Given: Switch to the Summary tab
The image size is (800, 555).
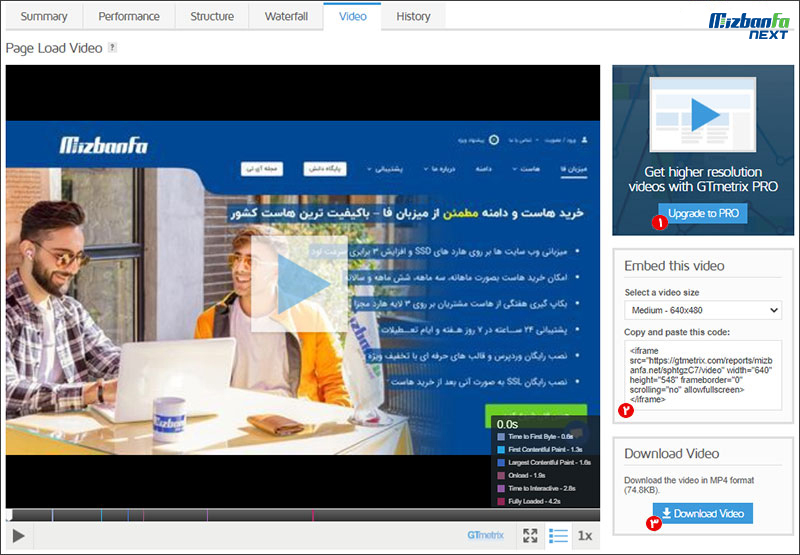Looking at the screenshot, I should [44, 16].
